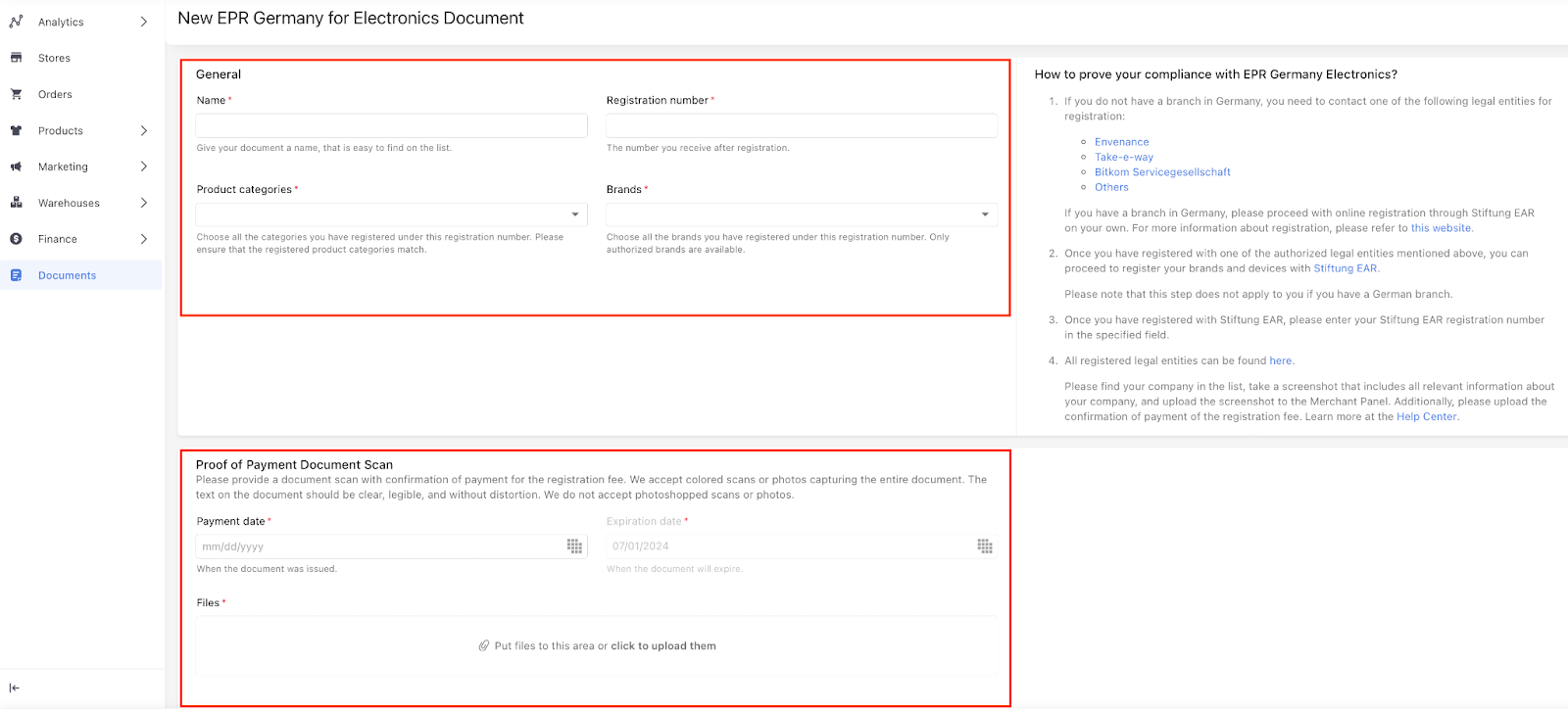Click the 'The number you receive after registration.' hint
The height and width of the screenshot is (712, 1568).
point(698,148)
